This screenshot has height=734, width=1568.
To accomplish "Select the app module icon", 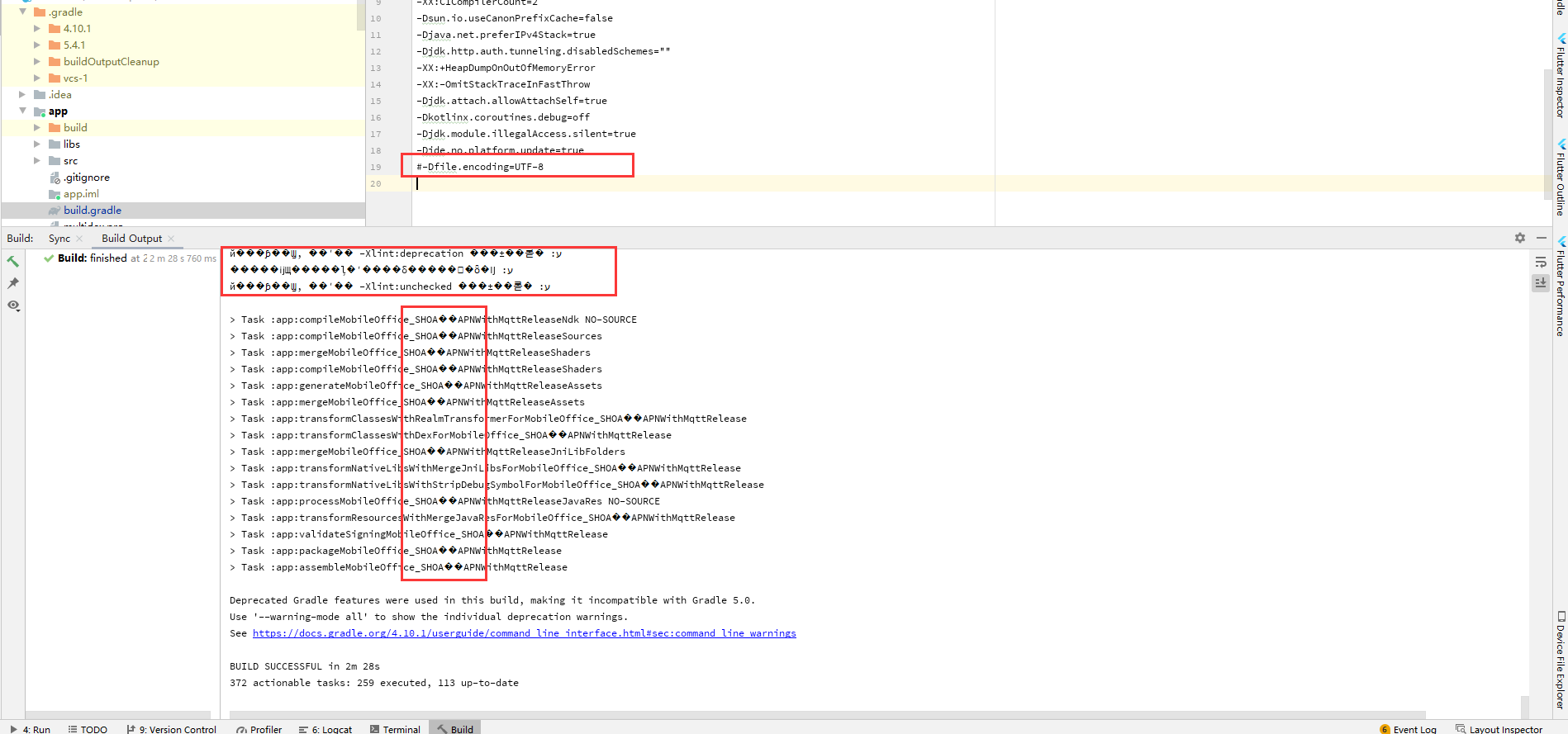I will click(x=40, y=111).
